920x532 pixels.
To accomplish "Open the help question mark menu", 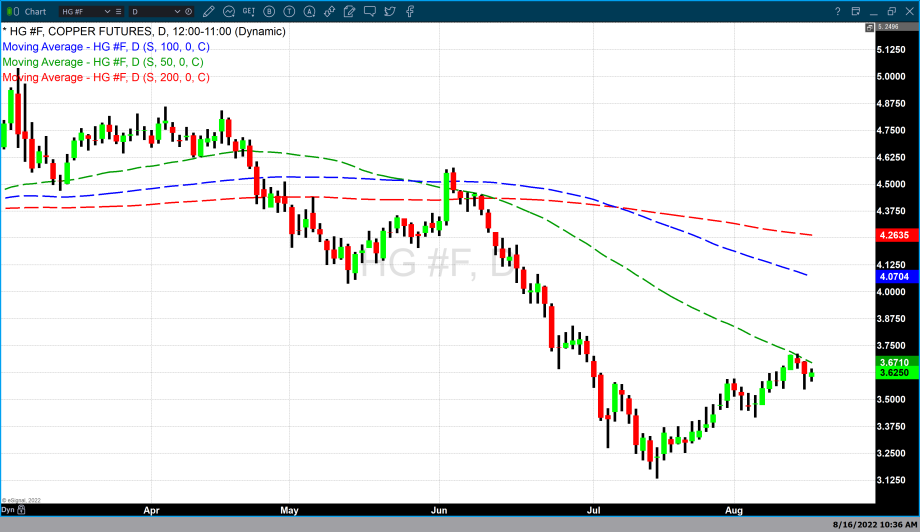I will pos(837,11).
